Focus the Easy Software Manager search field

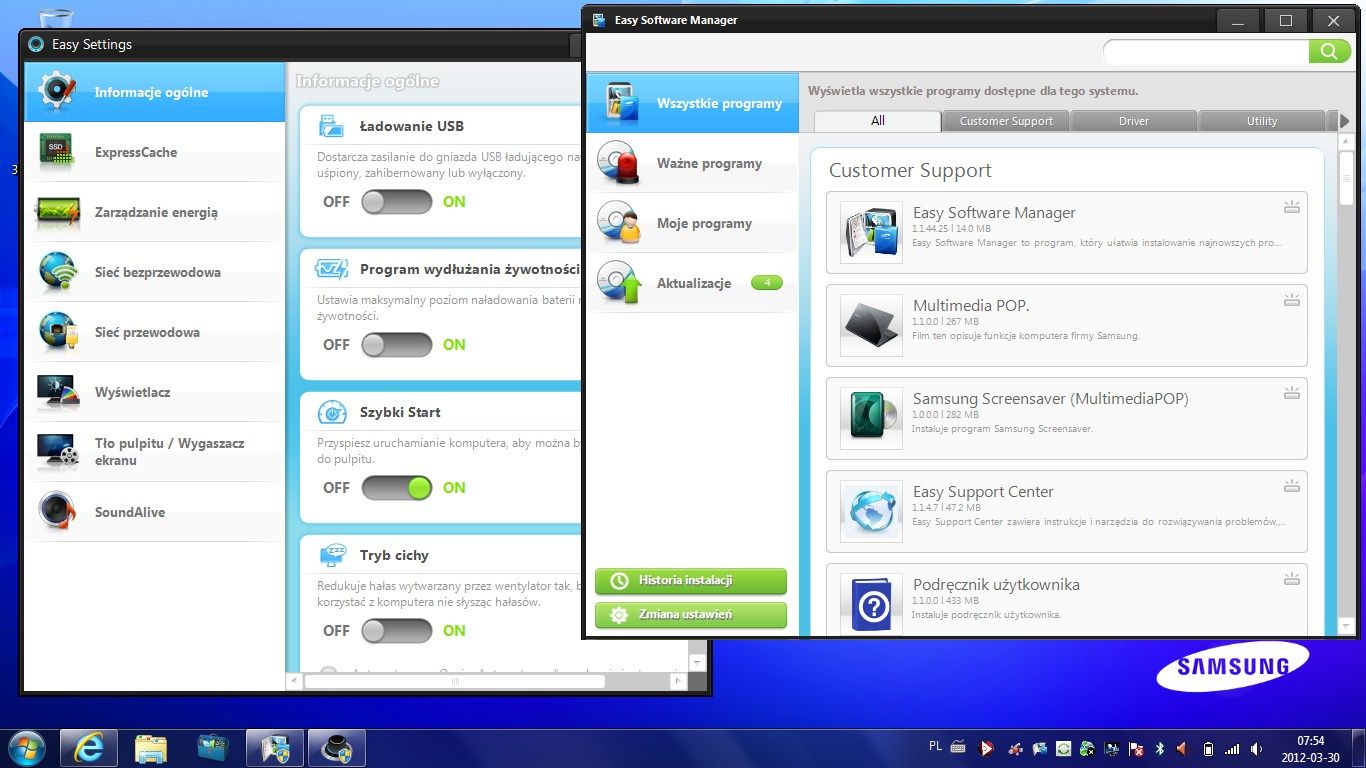(1206, 51)
